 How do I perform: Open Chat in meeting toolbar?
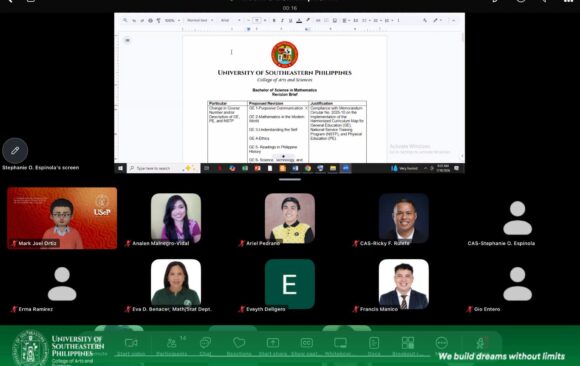[x=205, y=346]
